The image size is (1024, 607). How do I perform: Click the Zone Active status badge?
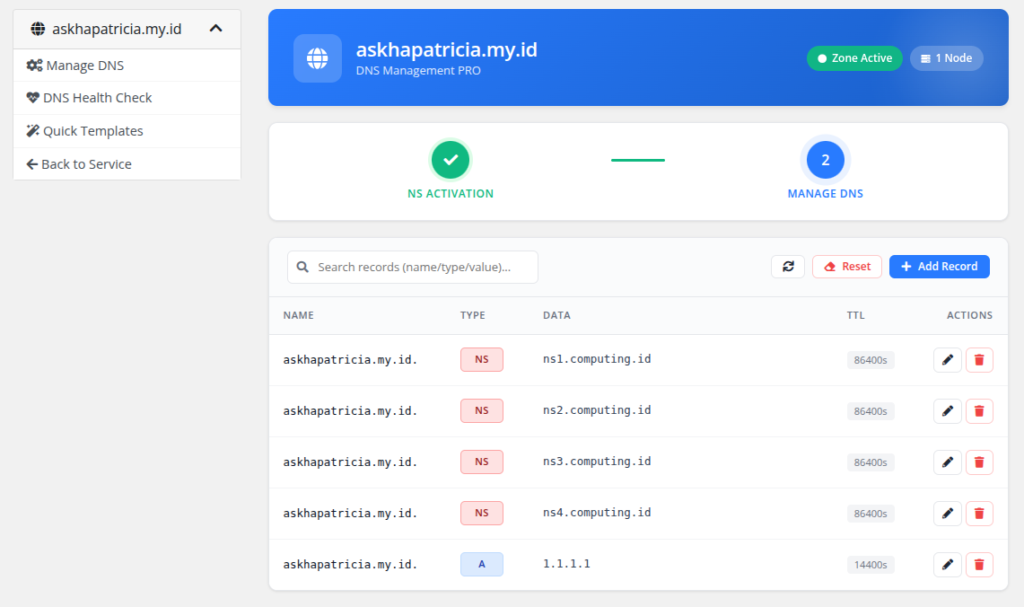pyautogui.click(x=854, y=58)
